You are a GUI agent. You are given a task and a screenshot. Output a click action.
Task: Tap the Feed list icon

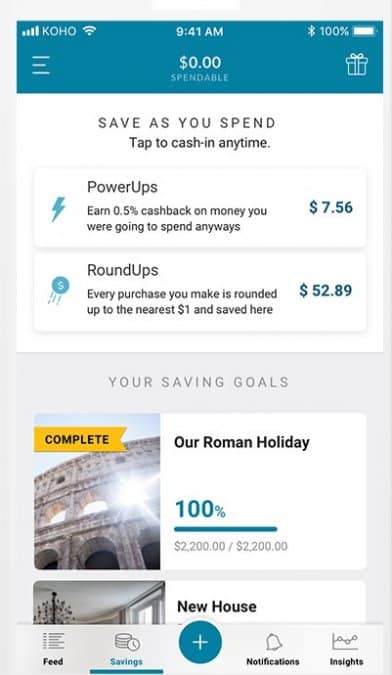(x=53, y=642)
